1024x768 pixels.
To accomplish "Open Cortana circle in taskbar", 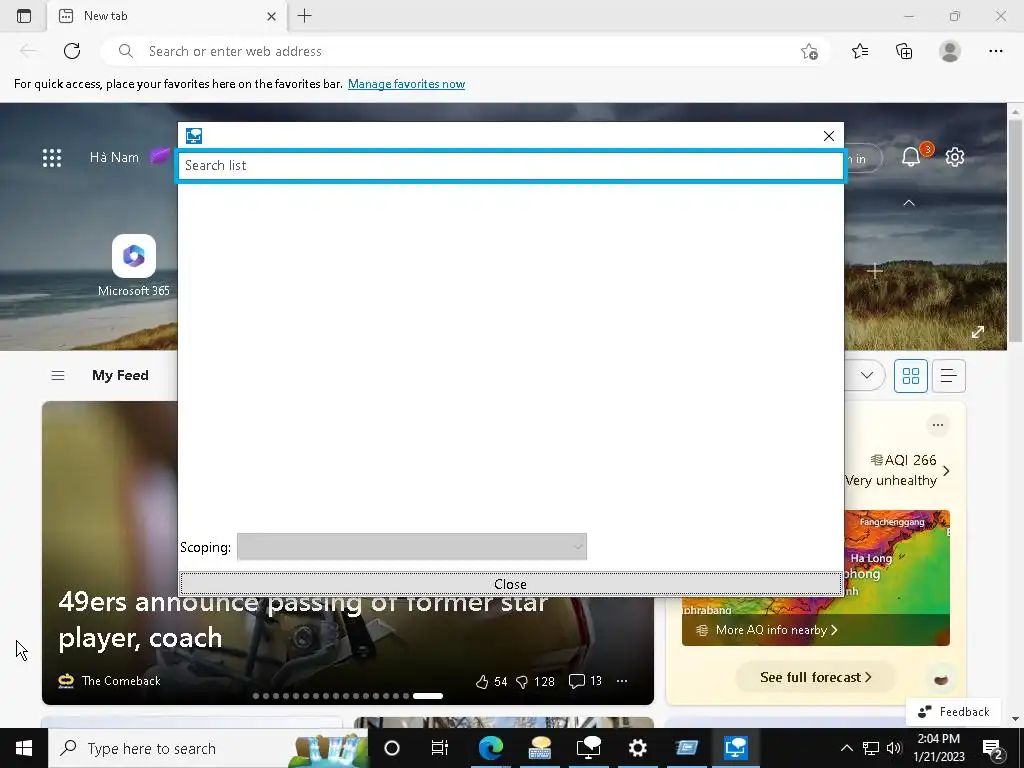I will pyautogui.click(x=392, y=748).
